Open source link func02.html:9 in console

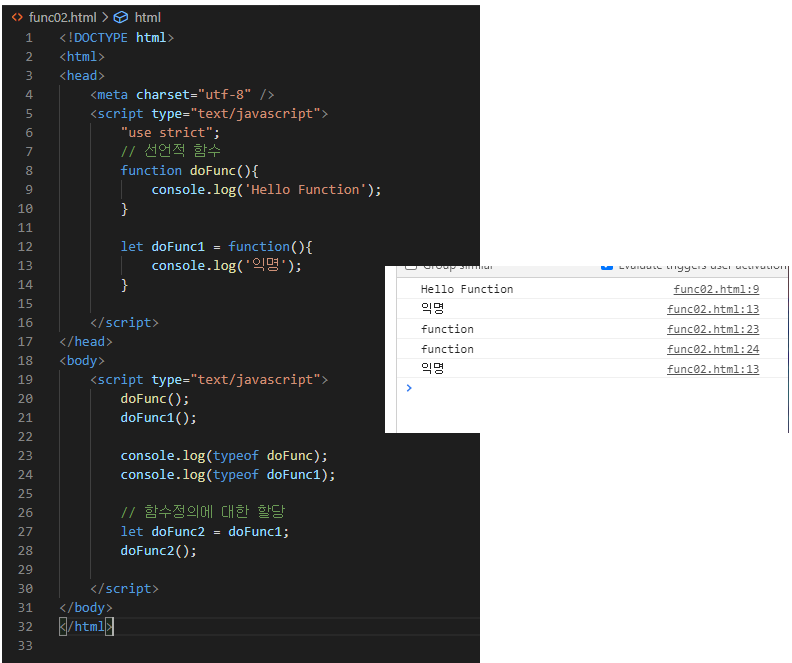pos(716,289)
